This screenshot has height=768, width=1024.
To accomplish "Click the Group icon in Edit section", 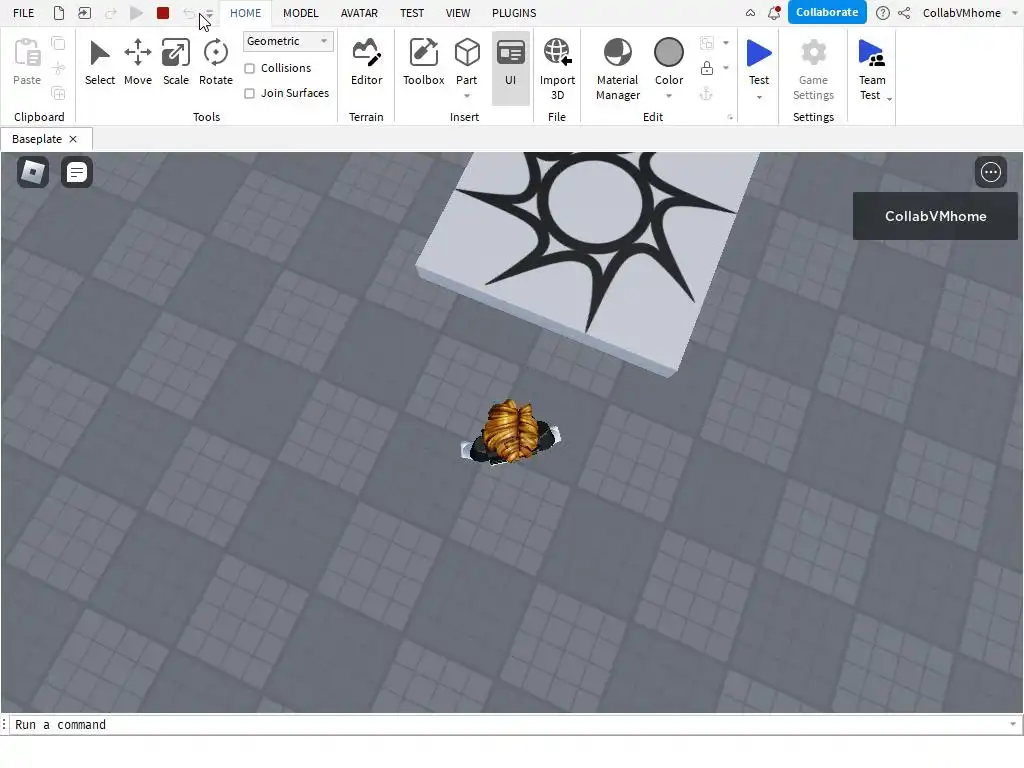I will point(707,43).
